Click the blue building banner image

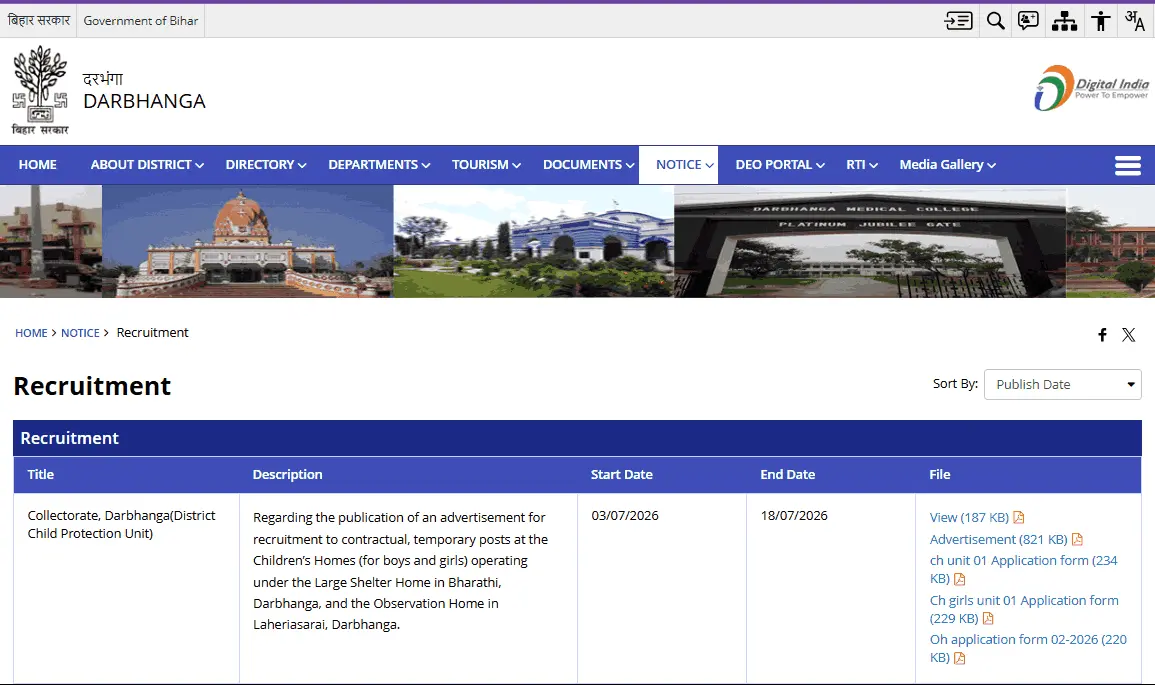(x=533, y=242)
